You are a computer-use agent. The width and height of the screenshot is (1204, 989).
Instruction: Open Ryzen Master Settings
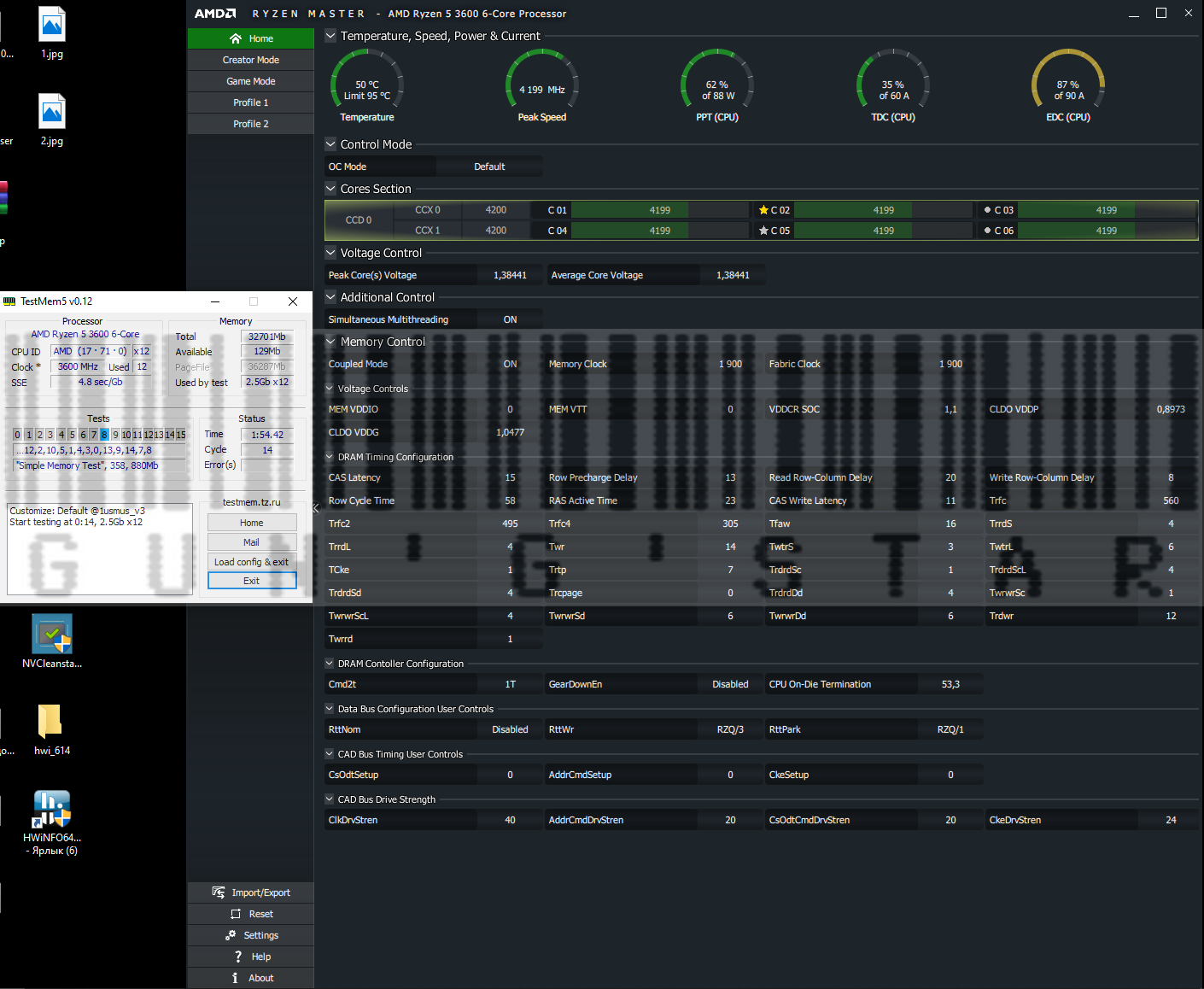click(251, 935)
